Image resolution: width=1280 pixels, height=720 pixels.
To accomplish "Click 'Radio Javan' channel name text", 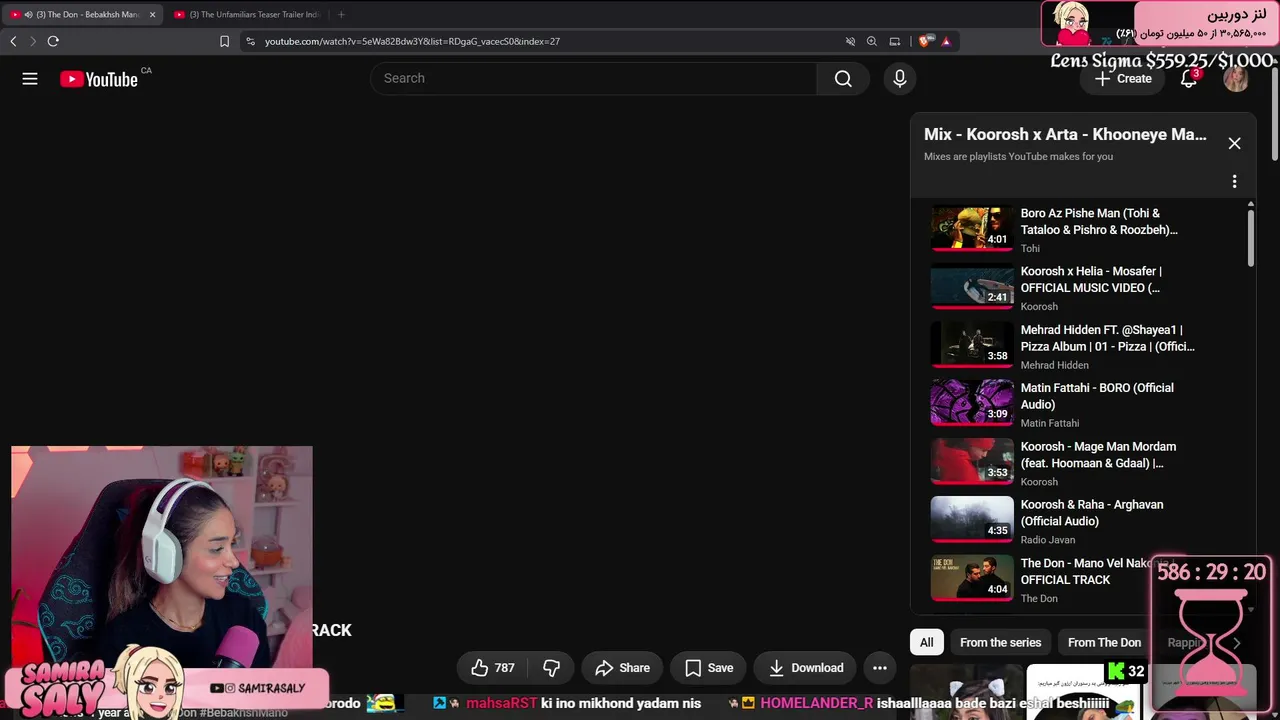I will click(1048, 540).
